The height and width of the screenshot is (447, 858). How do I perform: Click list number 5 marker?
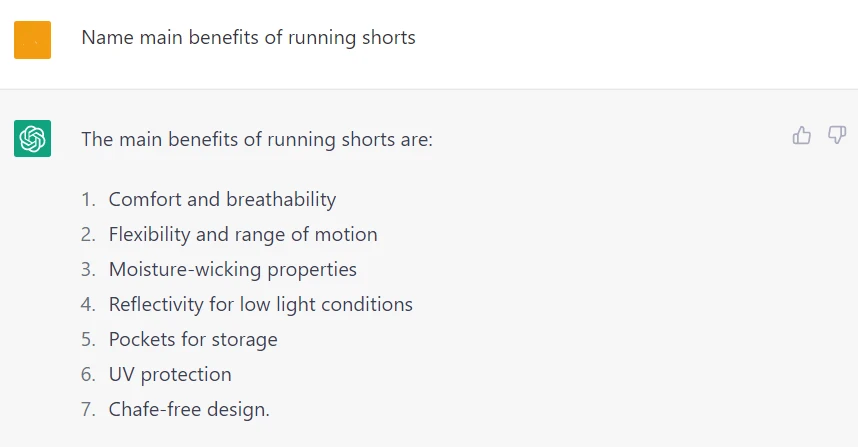[x=88, y=339]
